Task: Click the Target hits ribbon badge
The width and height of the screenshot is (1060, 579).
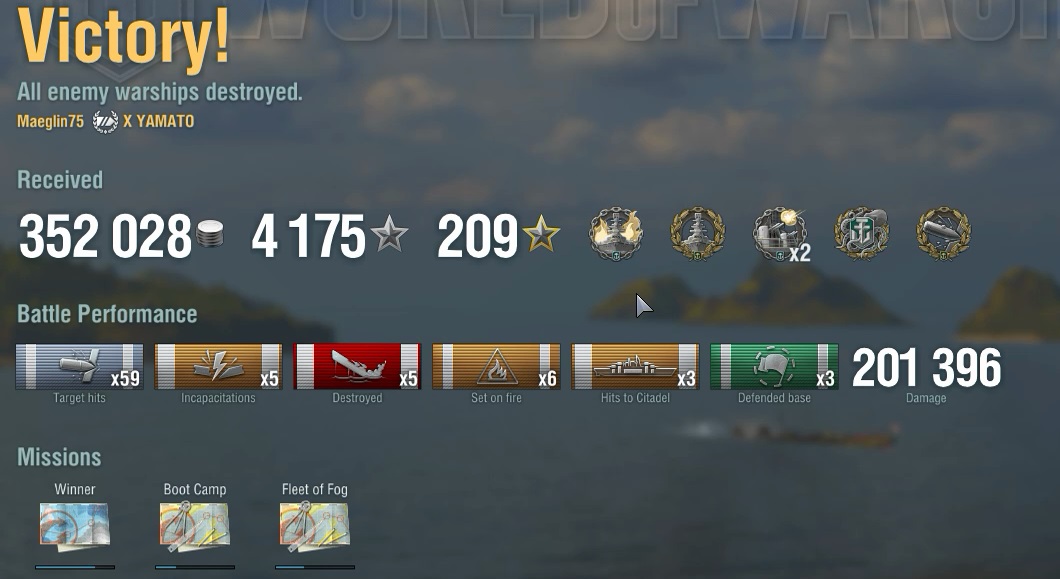Action: click(79, 367)
